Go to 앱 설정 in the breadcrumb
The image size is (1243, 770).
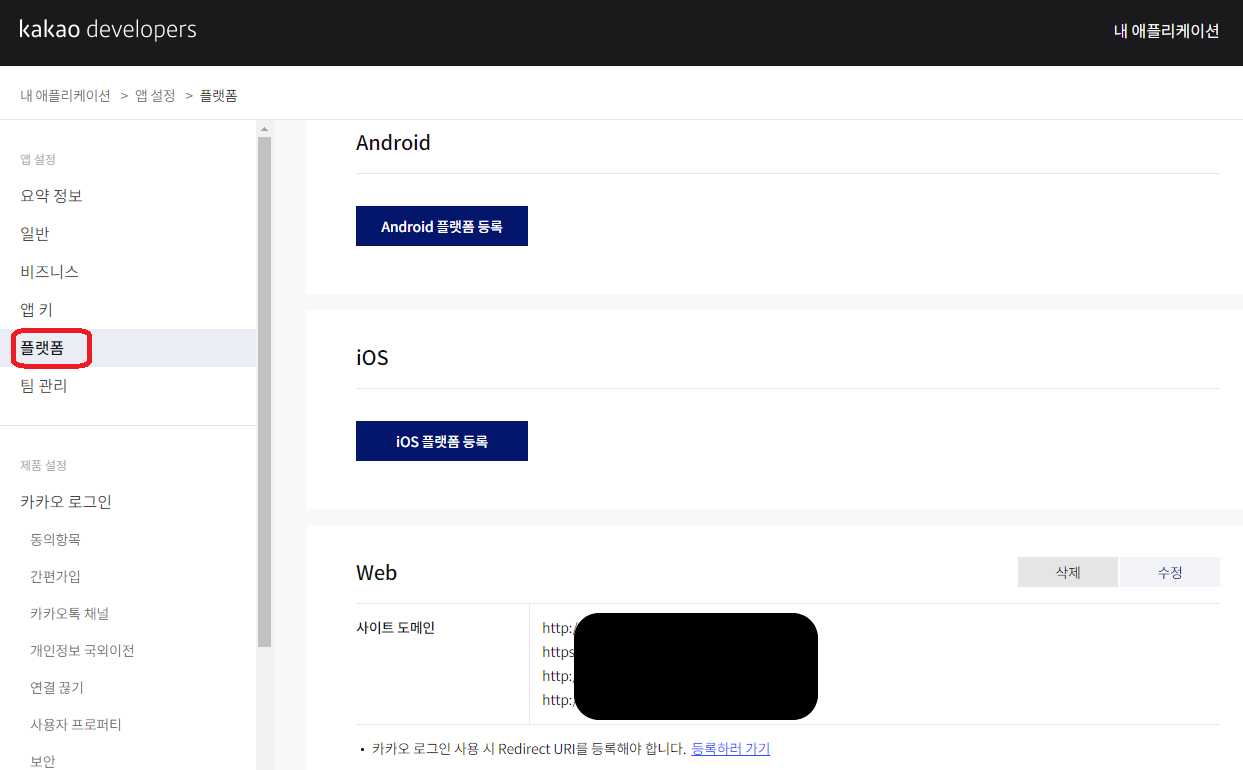coord(155,96)
